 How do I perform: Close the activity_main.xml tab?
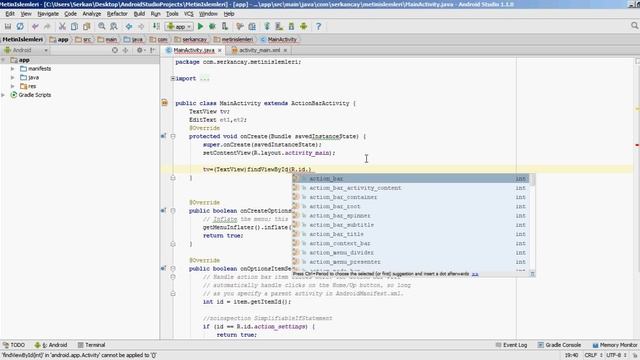[285, 50]
